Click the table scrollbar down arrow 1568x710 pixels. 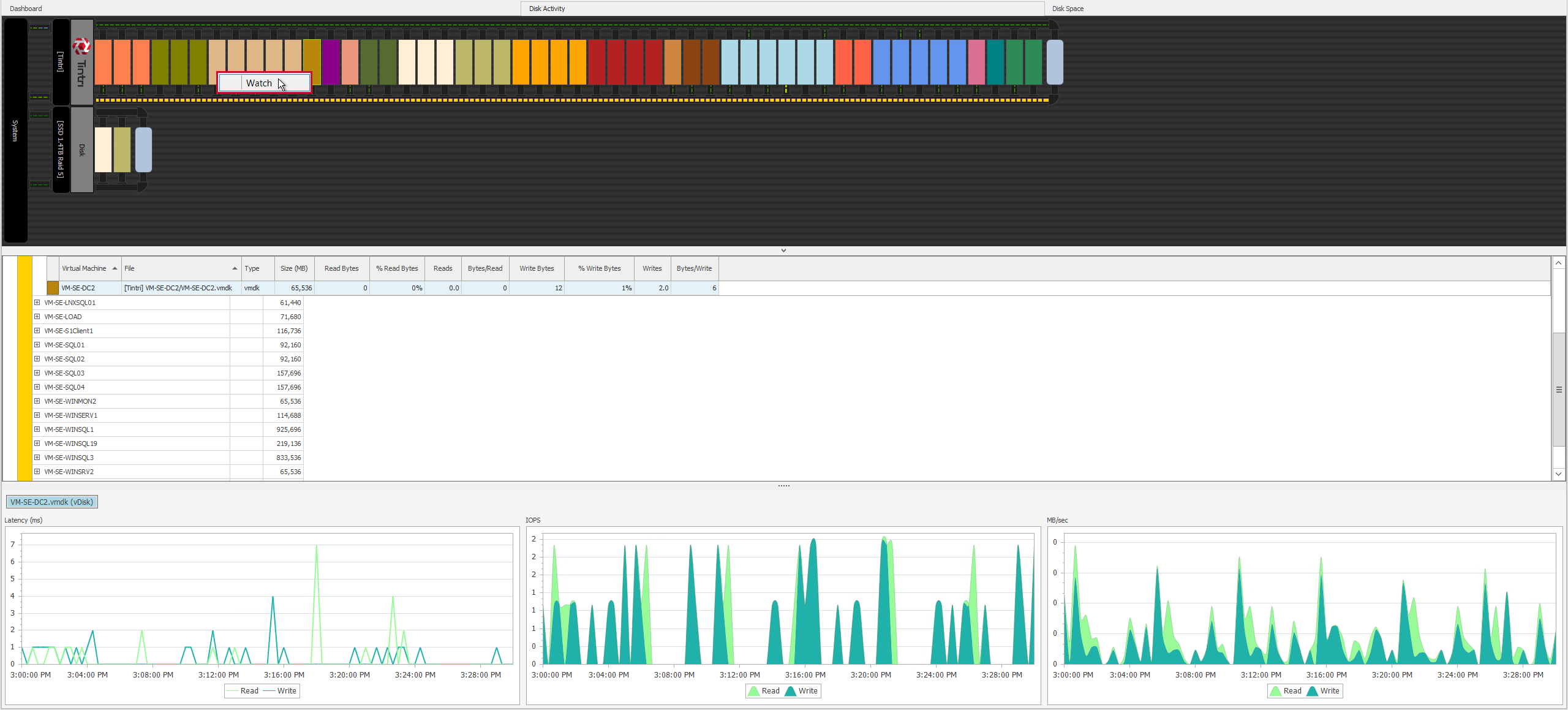pos(1558,474)
